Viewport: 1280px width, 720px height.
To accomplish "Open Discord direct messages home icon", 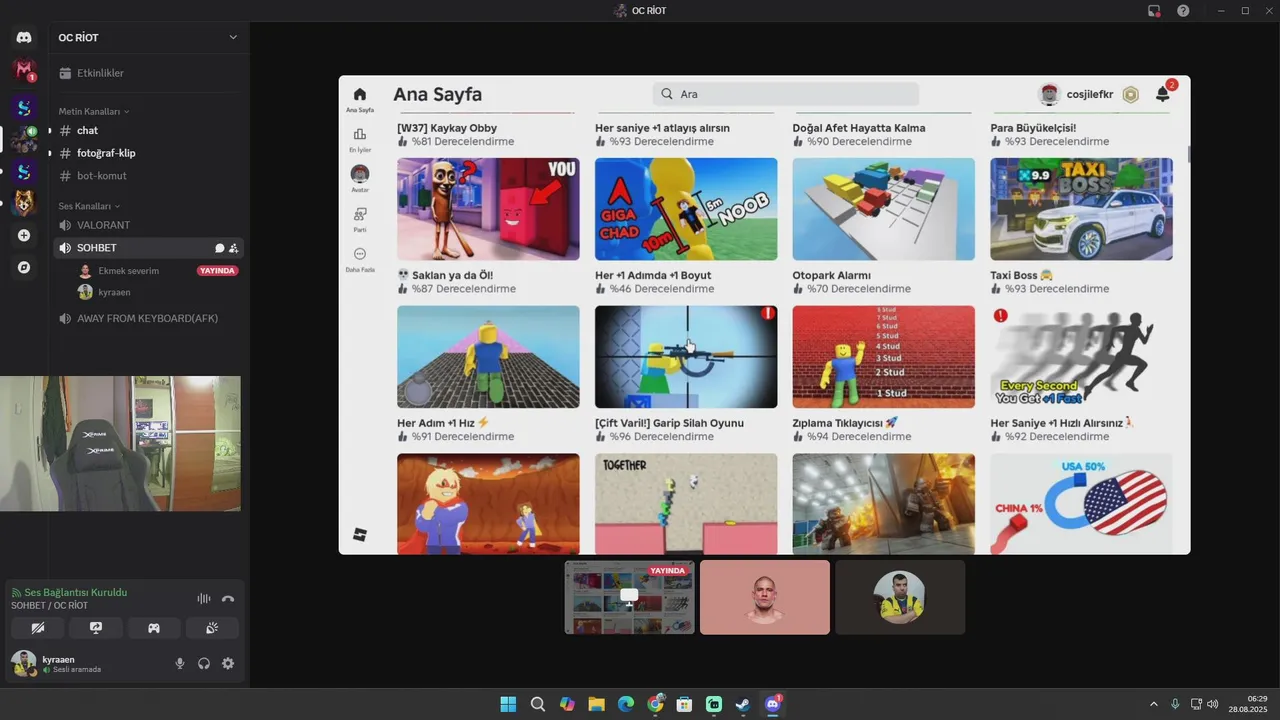I will pyautogui.click(x=24, y=37).
